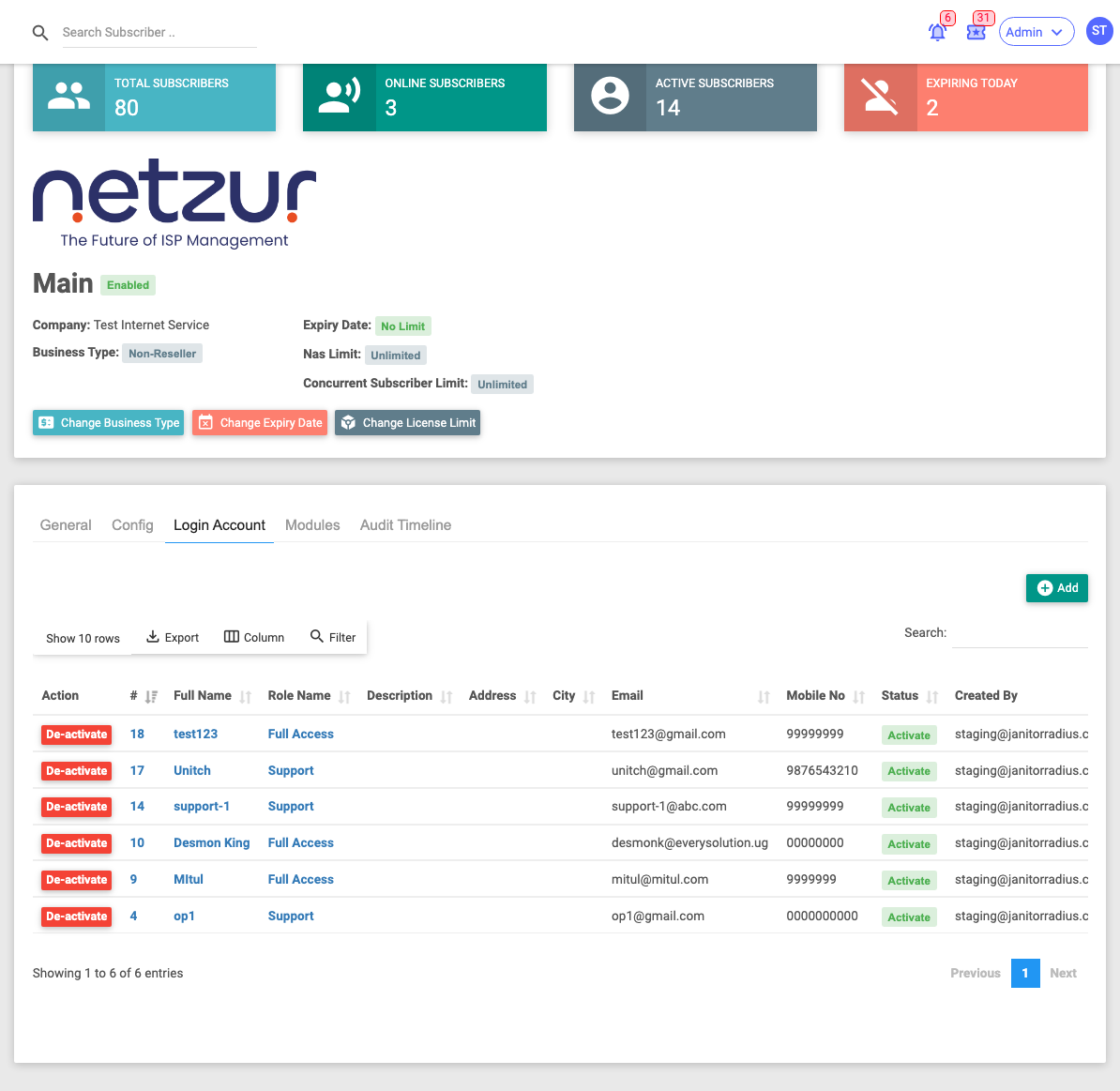Click Activate status for support-1

pos(909,808)
